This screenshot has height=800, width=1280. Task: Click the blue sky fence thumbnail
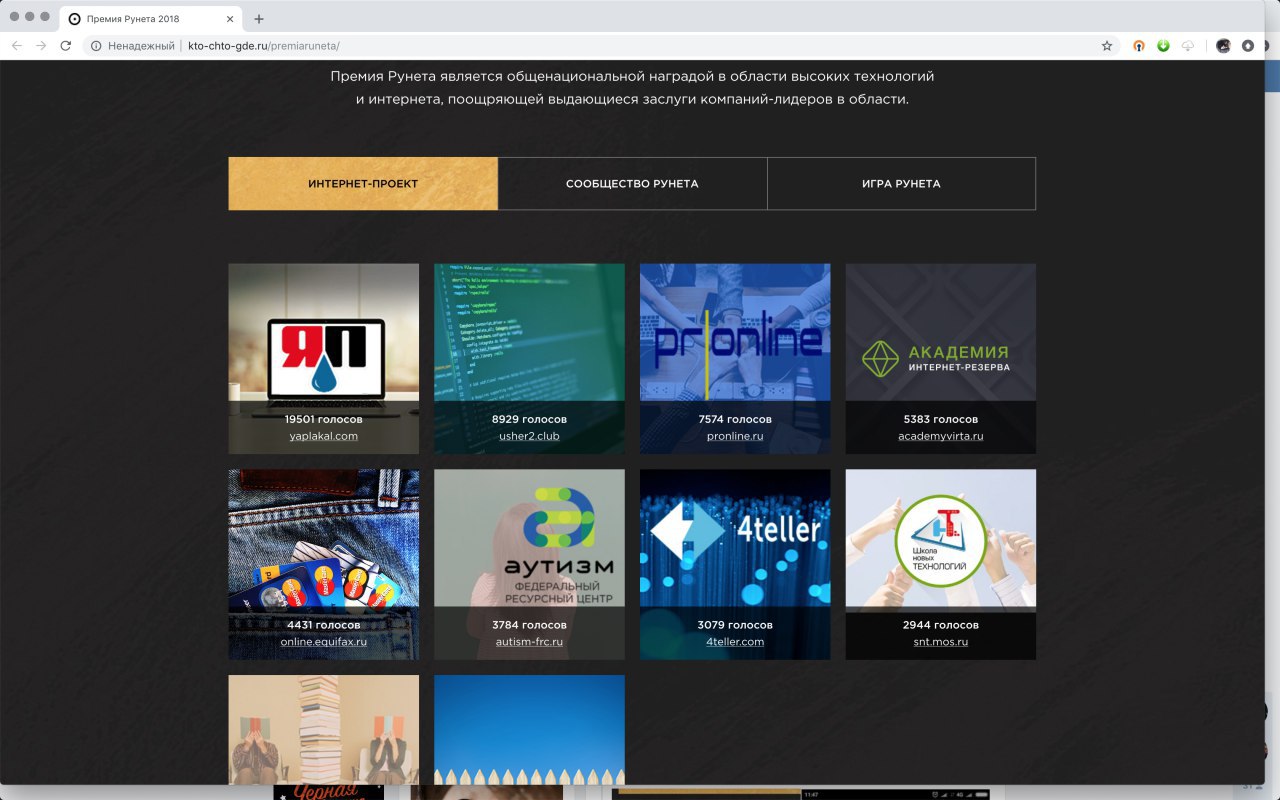pos(529,730)
